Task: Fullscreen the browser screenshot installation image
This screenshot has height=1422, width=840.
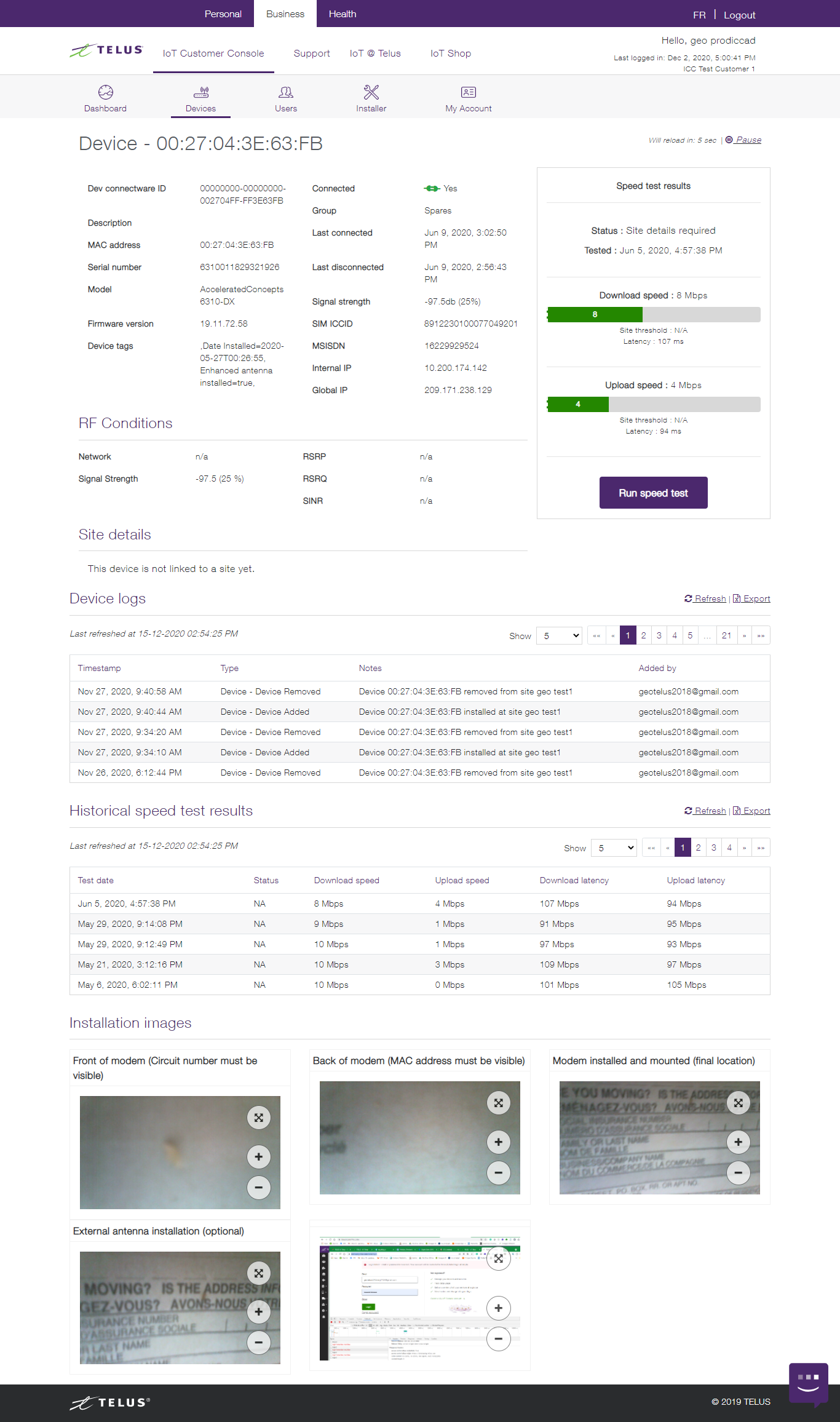Action: point(499,1259)
